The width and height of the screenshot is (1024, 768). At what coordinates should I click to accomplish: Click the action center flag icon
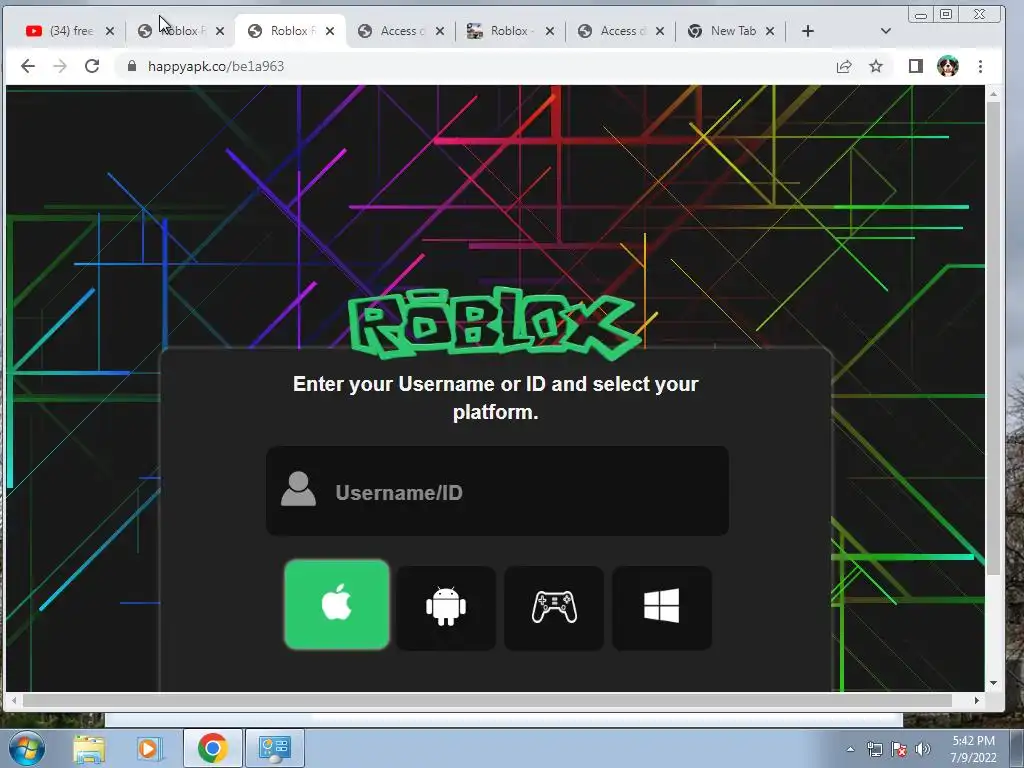click(x=899, y=749)
